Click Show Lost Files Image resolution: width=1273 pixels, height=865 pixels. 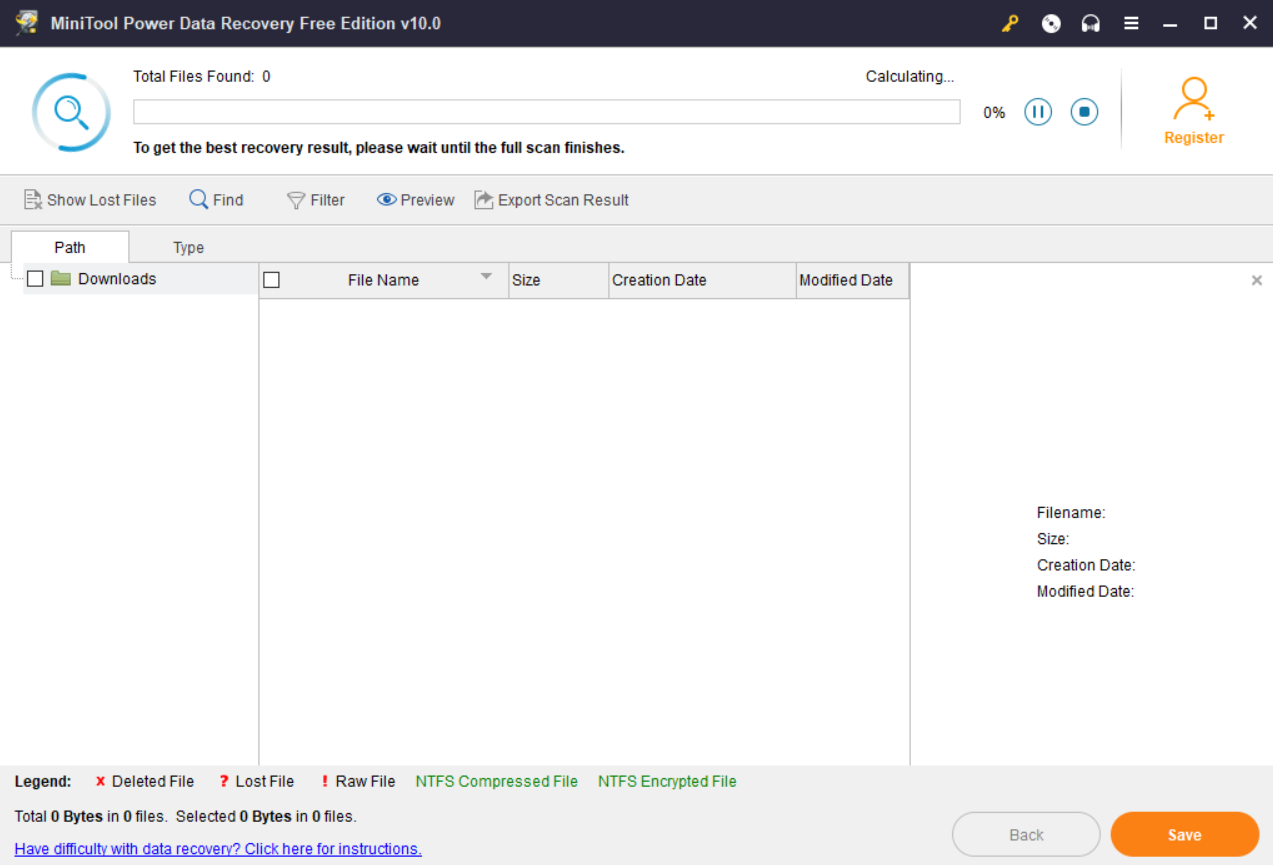(90, 200)
